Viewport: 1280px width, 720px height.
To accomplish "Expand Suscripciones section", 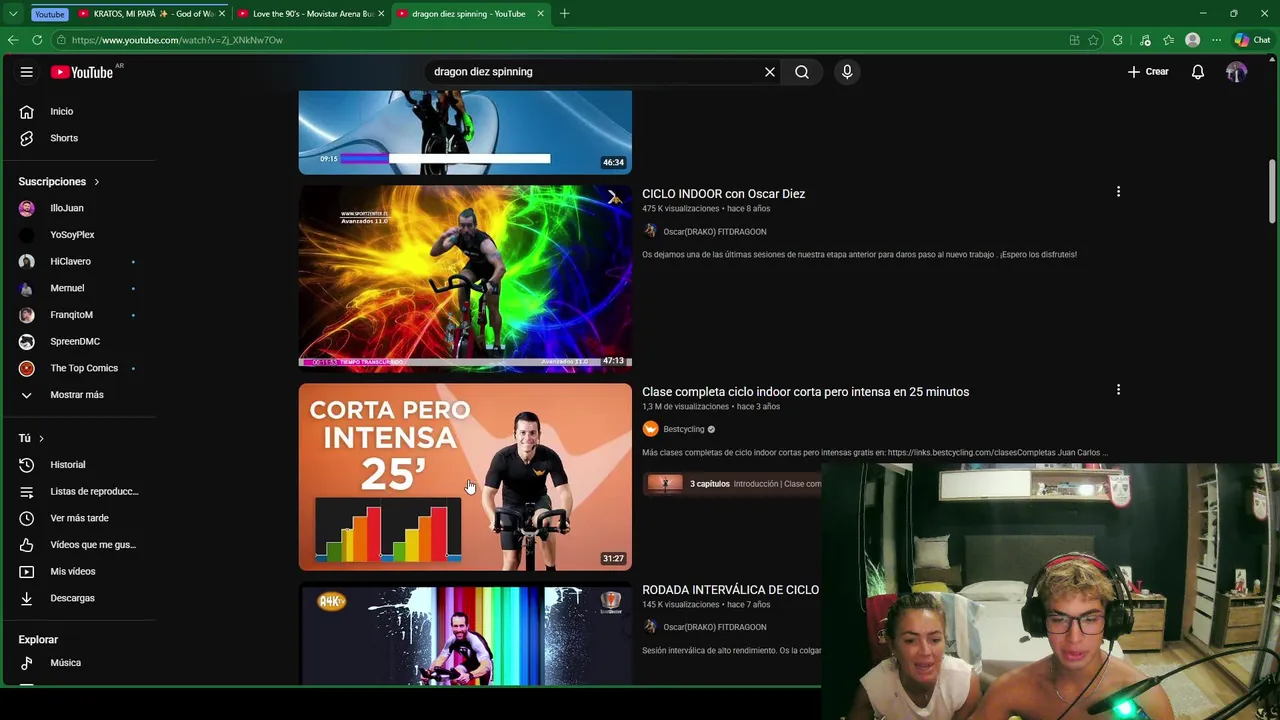I will 58,182.
